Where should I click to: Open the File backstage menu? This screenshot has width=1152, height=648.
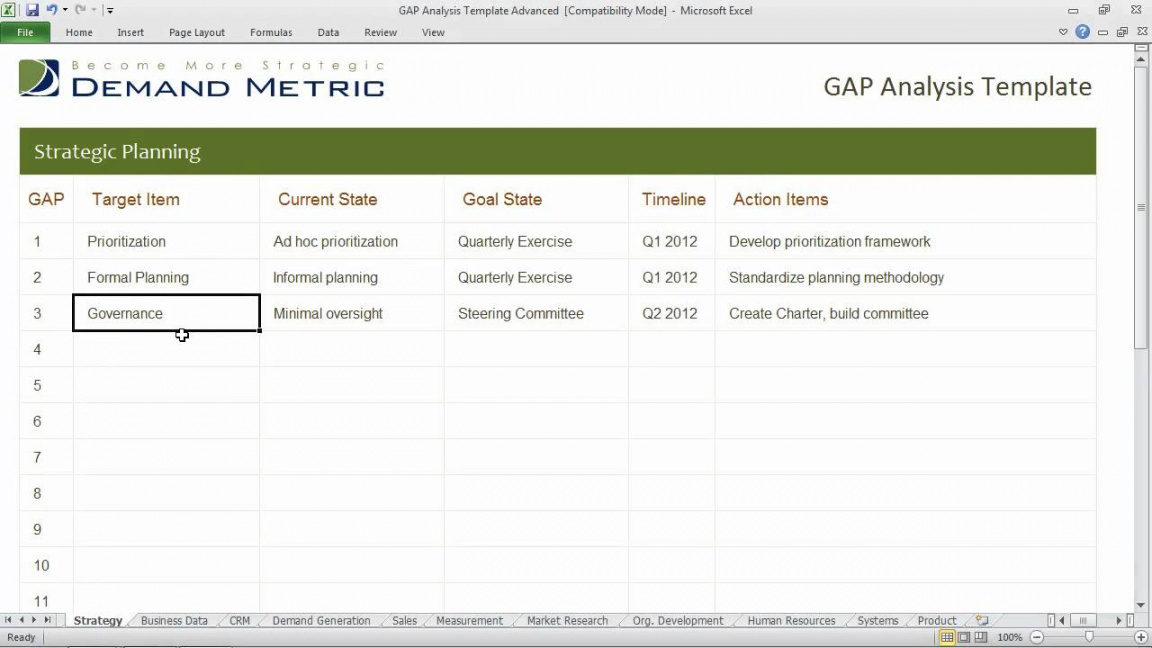click(x=25, y=32)
